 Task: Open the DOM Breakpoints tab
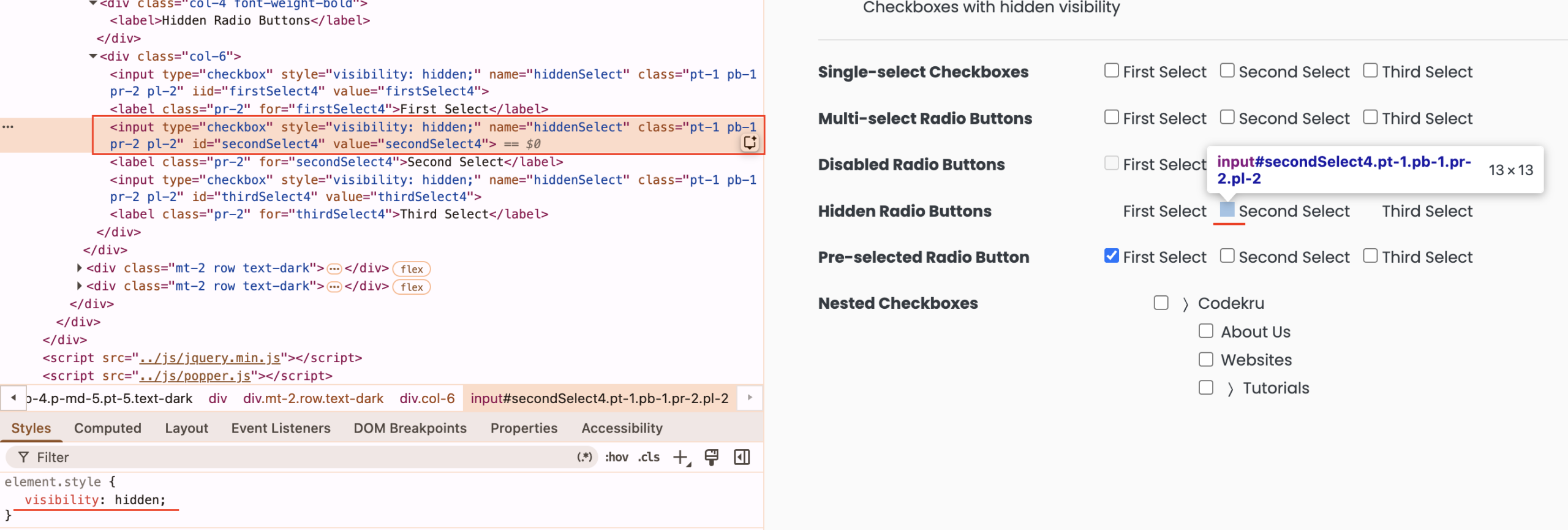[x=410, y=428]
